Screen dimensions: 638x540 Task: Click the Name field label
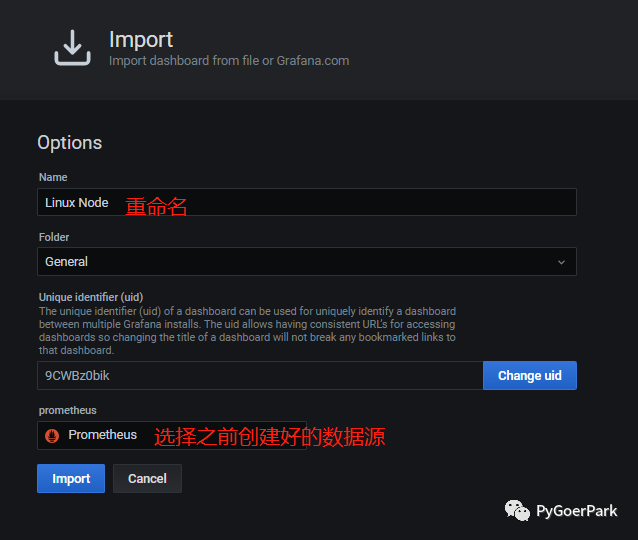pyautogui.click(x=53, y=177)
